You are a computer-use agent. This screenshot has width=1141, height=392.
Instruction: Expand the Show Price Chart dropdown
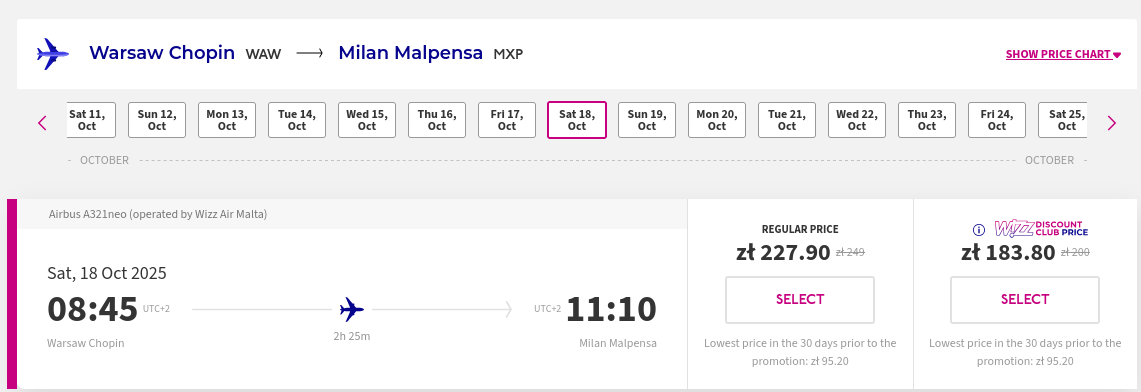[x=1063, y=55]
